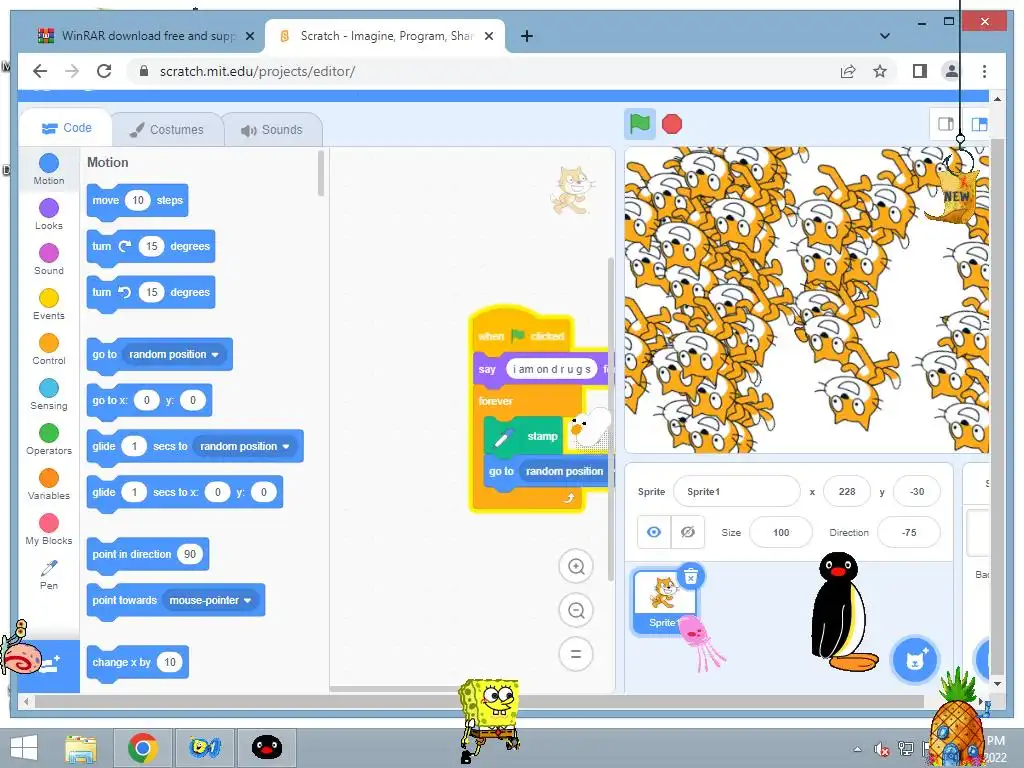Go back to previous page in Chrome
The width and height of the screenshot is (1024, 768).
[40, 71]
